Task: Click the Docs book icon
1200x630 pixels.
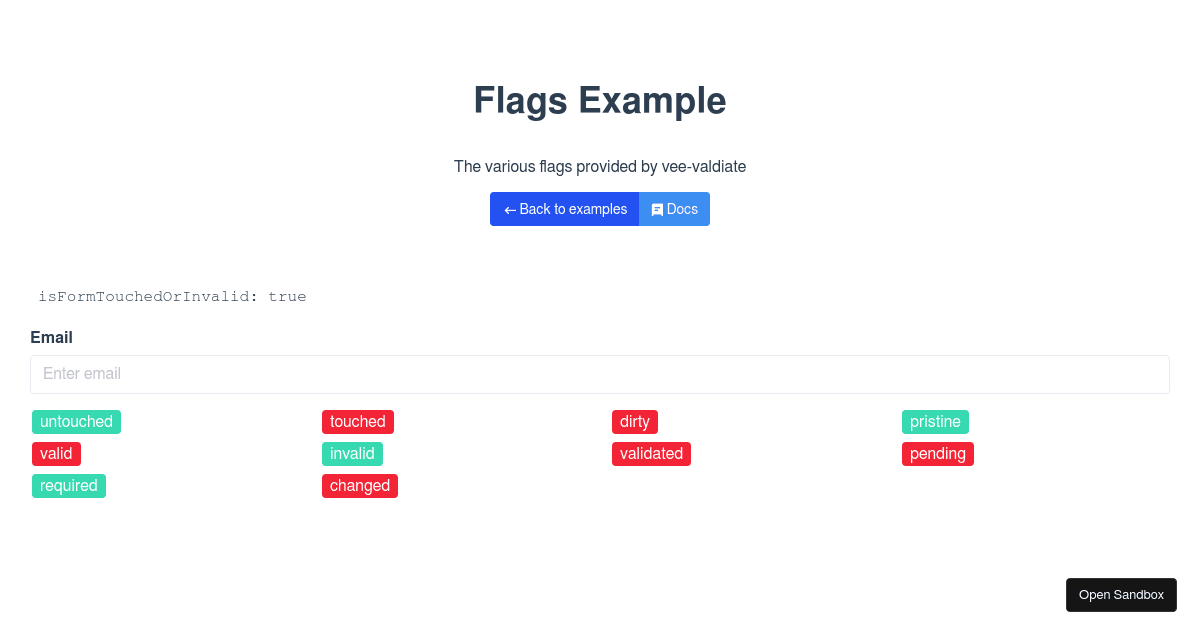Action: 657,210
